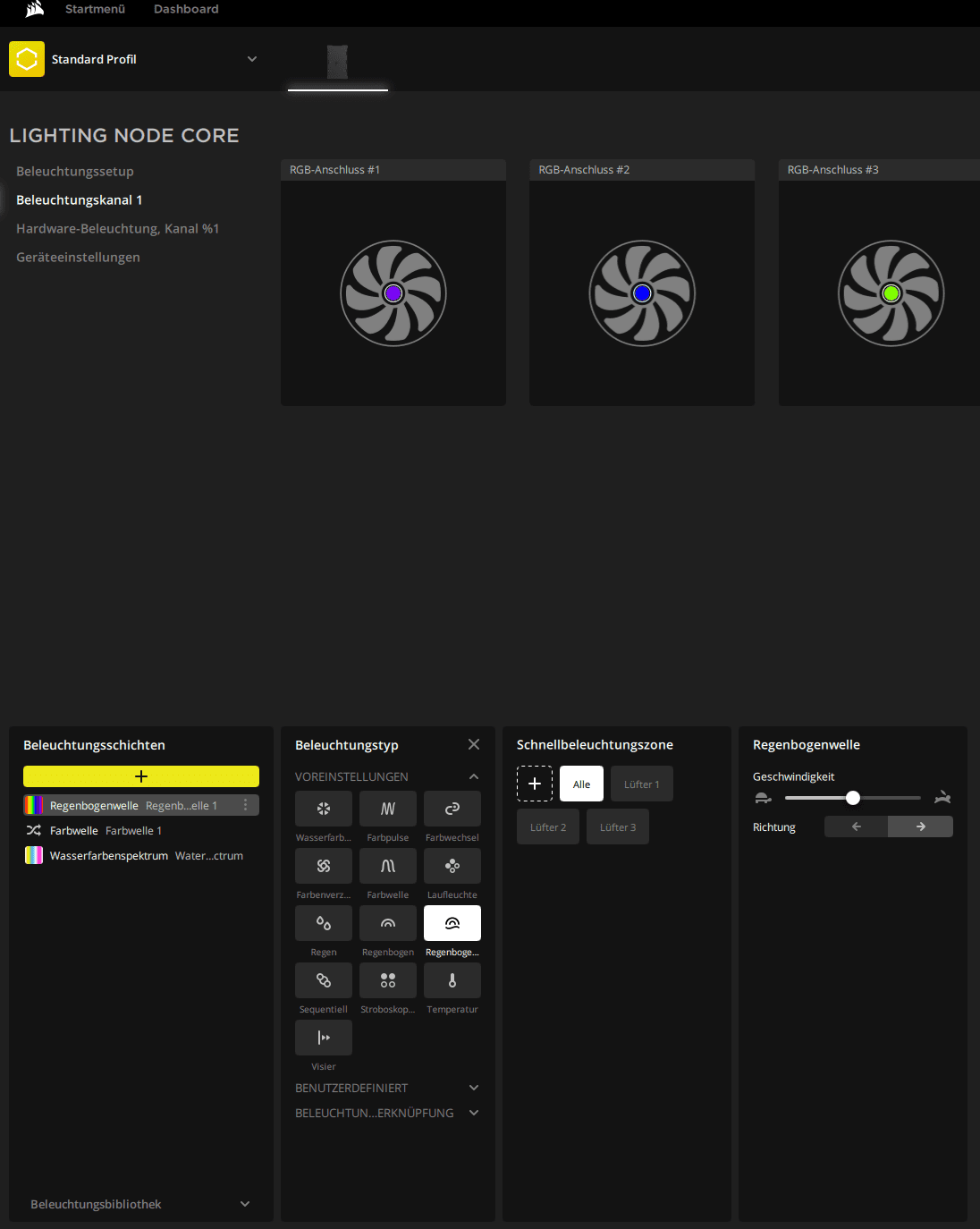Click the rainbow icon of Regenbogenwelle layer
This screenshot has height=1229, width=980.
pyautogui.click(x=34, y=805)
